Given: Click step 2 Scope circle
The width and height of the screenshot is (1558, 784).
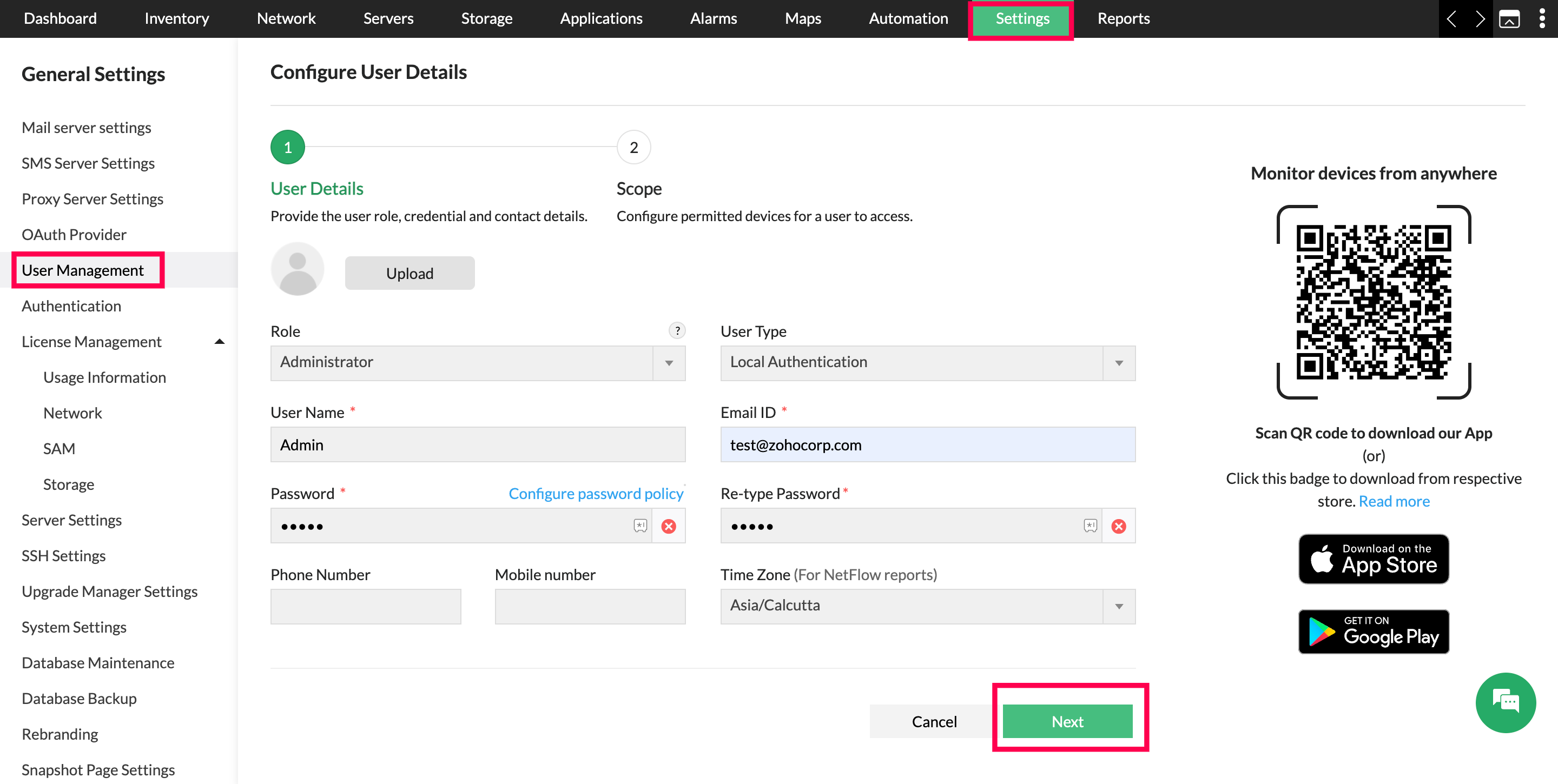Looking at the screenshot, I should pos(633,147).
